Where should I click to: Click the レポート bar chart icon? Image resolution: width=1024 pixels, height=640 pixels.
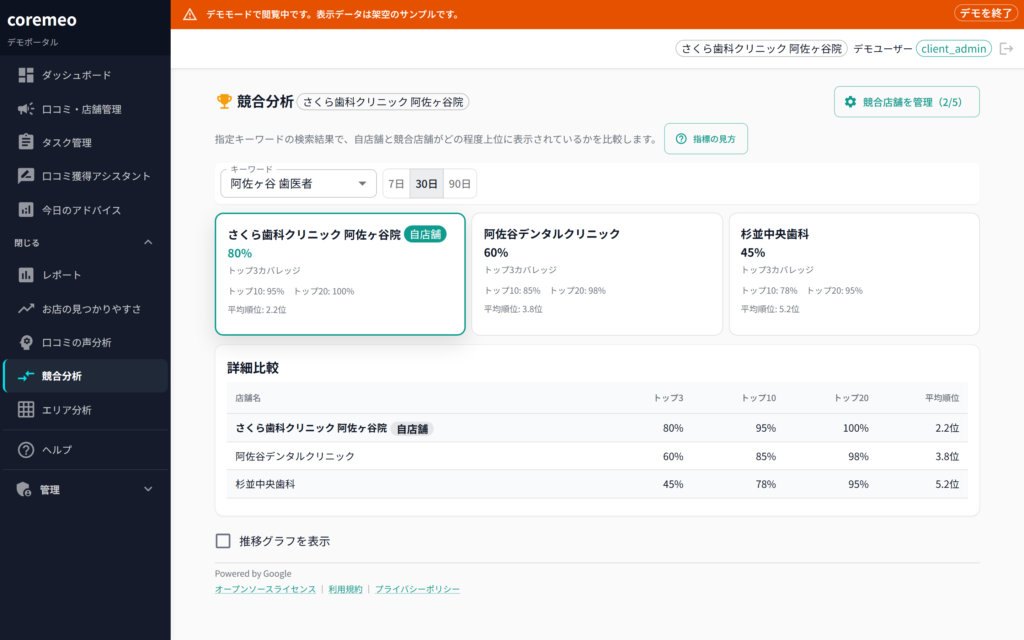tap(25, 275)
